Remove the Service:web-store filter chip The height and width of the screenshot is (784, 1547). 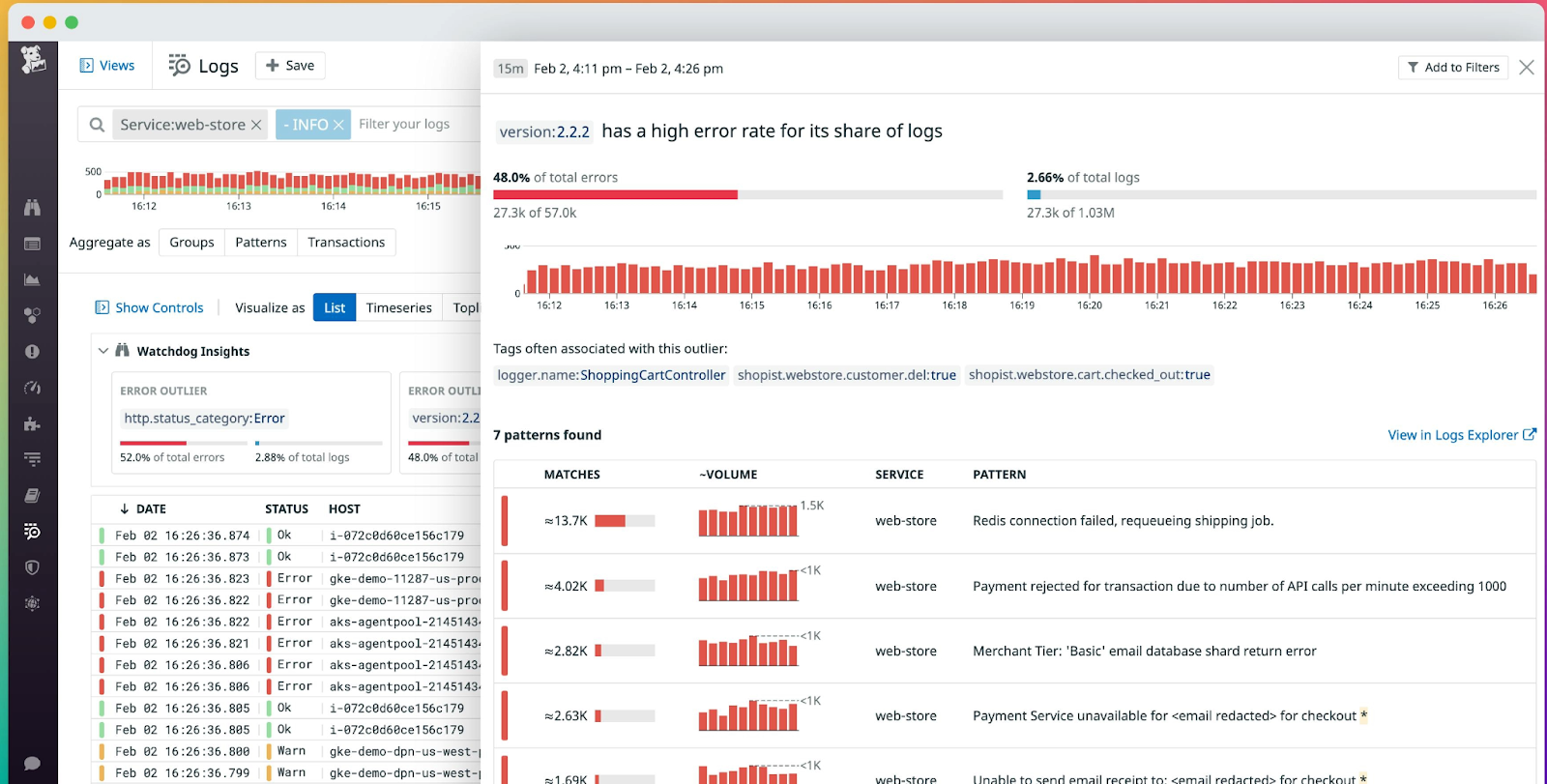pyautogui.click(x=256, y=125)
